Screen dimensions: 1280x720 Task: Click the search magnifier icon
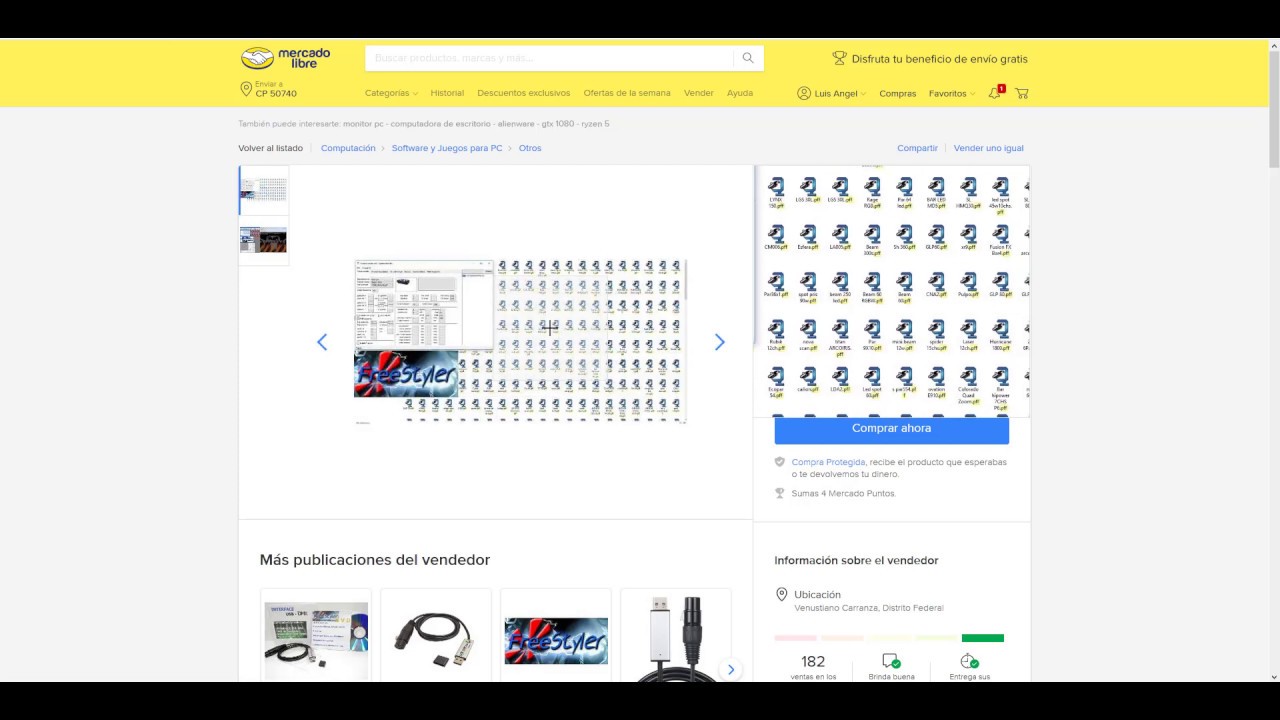pyautogui.click(x=748, y=58)
